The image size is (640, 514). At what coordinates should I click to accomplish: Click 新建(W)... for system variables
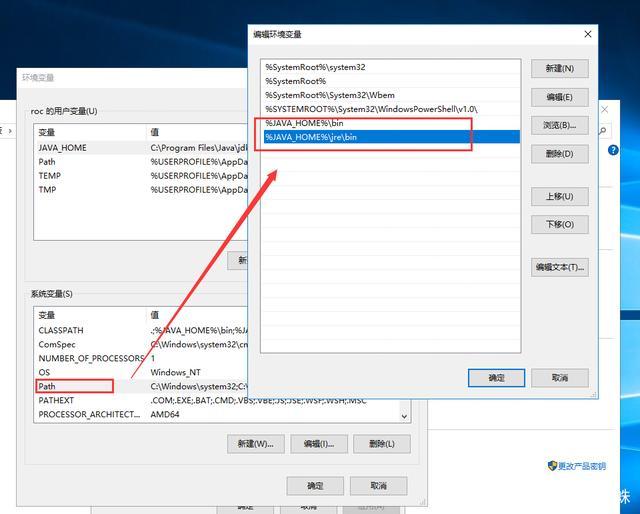click(x=256, y=444)
